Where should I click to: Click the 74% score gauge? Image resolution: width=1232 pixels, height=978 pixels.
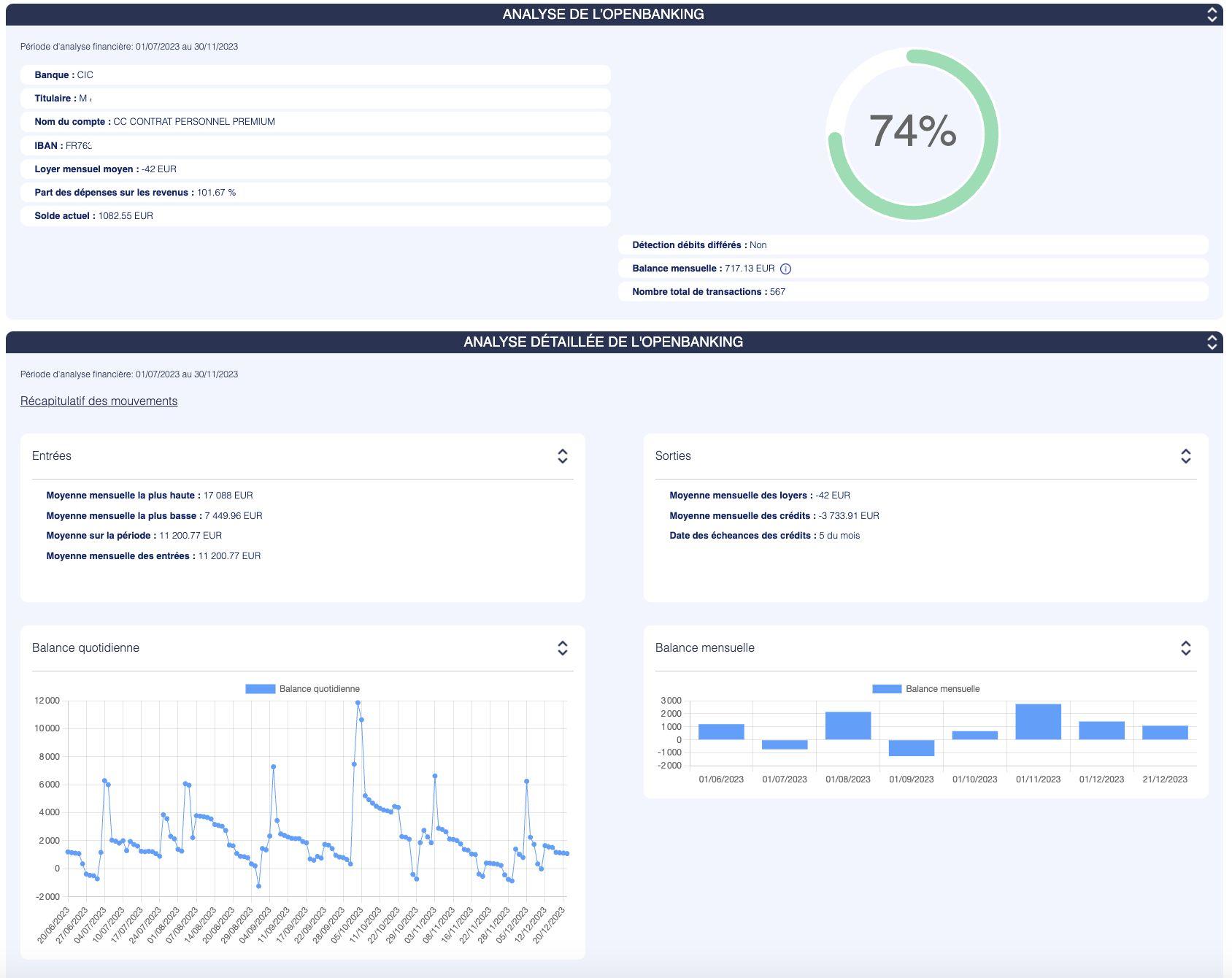912,134
